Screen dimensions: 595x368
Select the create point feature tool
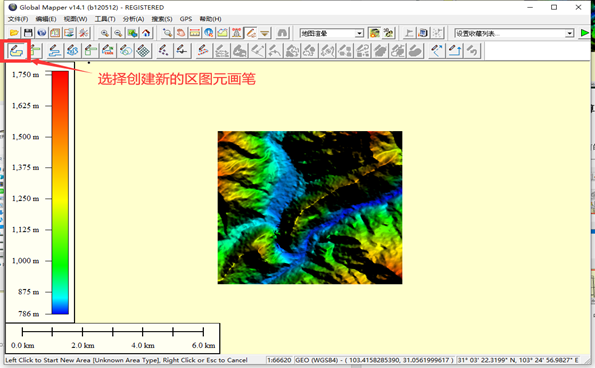click(x=163, y=50)
